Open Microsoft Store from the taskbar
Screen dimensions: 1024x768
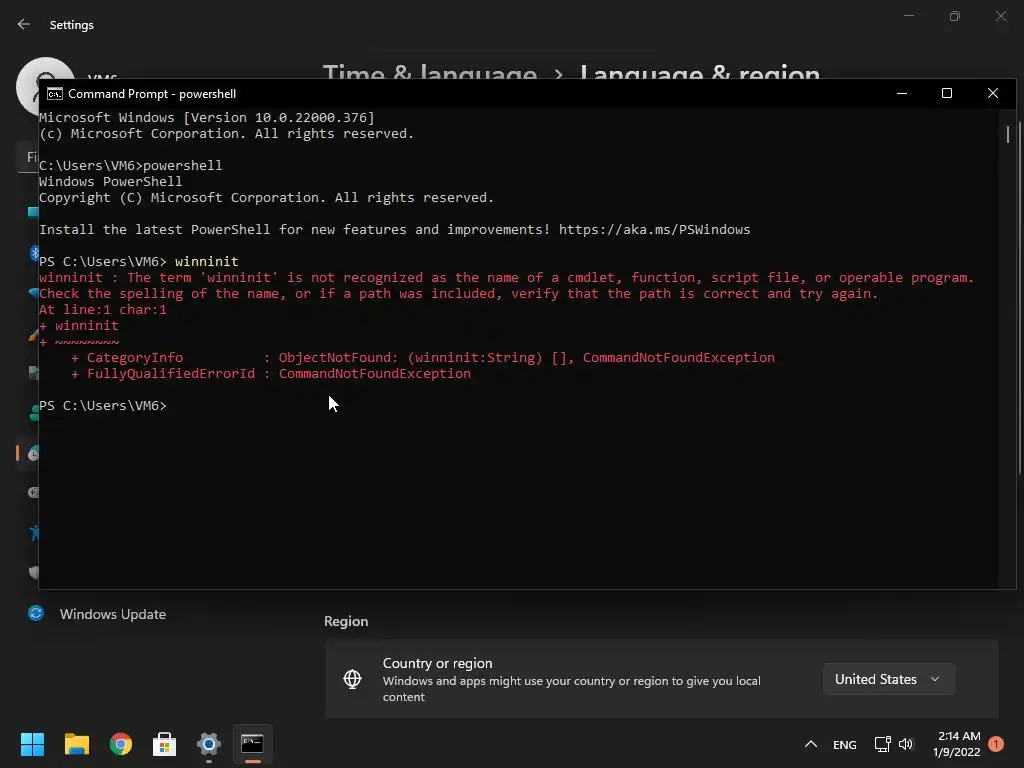(165, 744)
